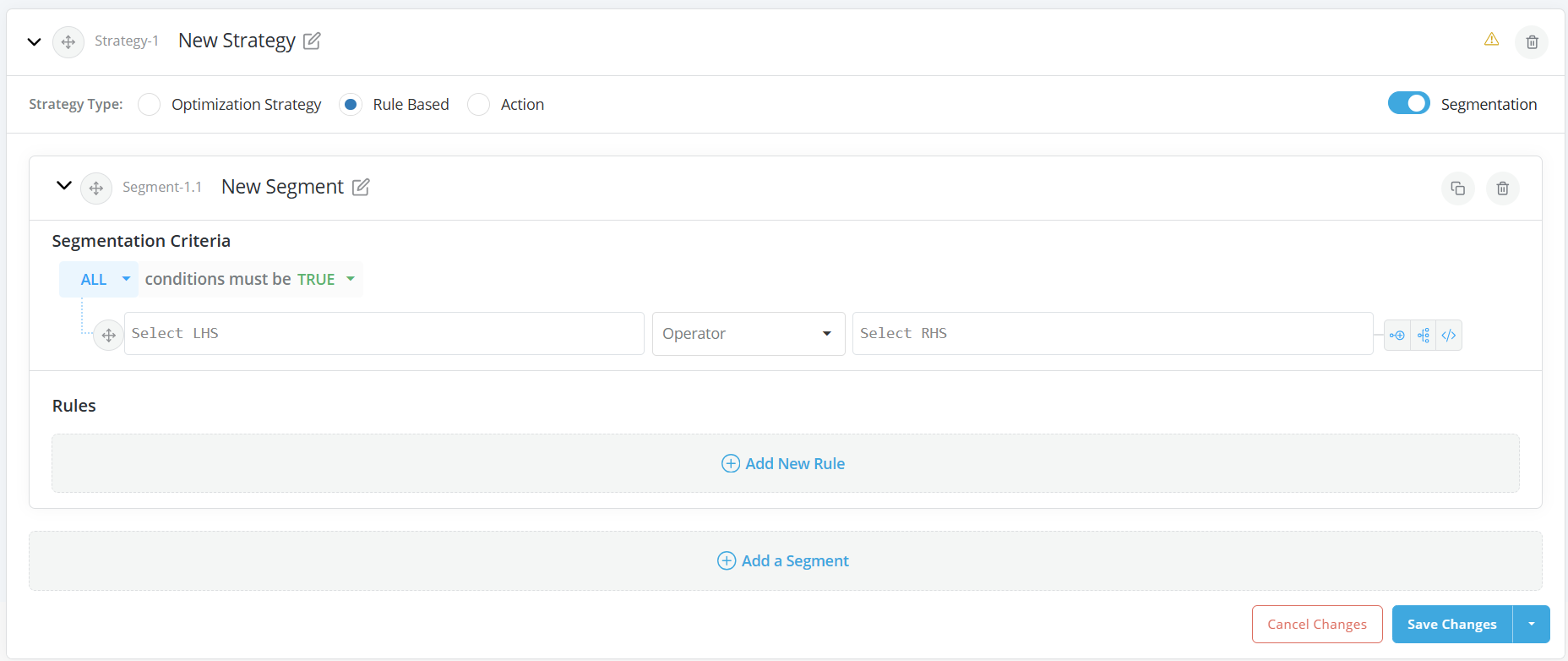Open the code expression editor icon

point(1449,336)
